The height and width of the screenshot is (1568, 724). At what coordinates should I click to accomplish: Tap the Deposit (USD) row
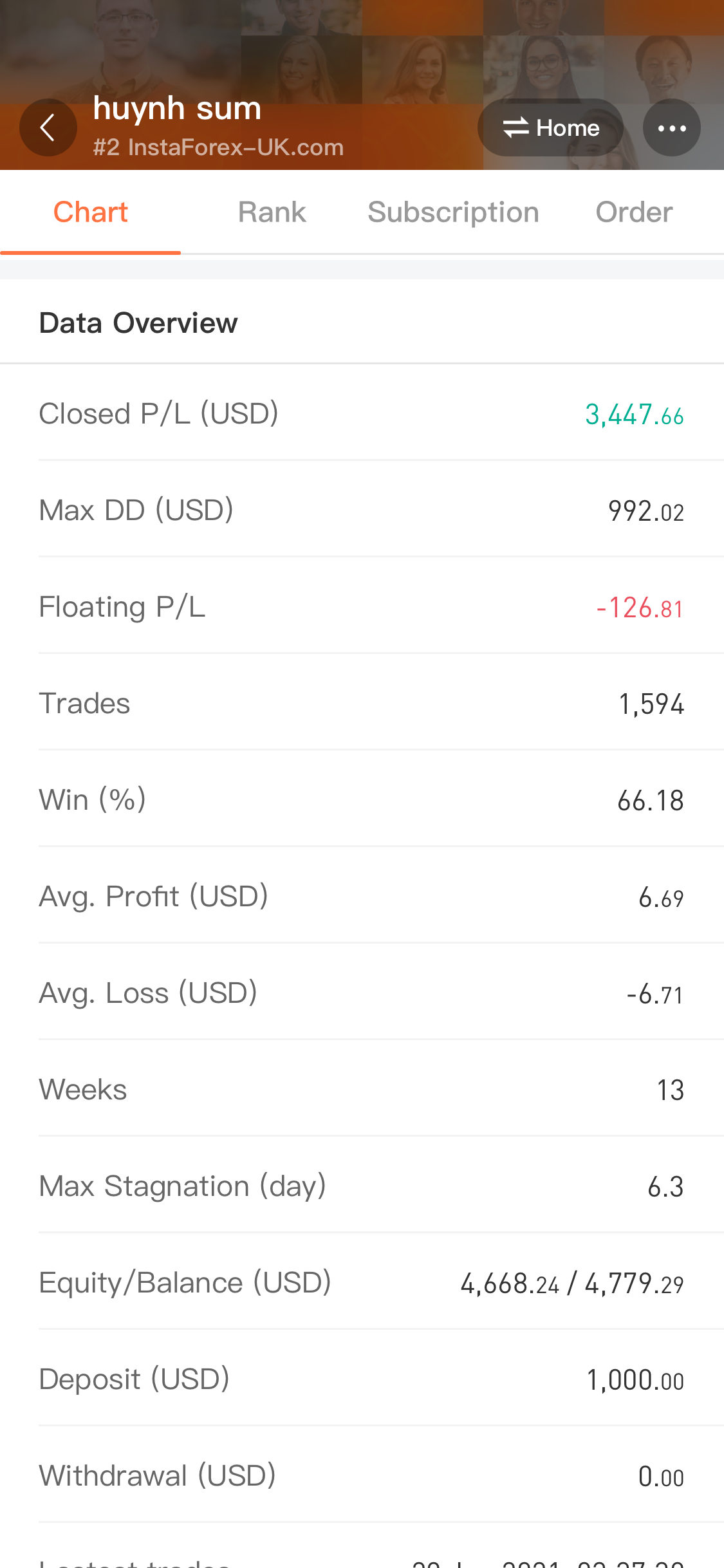tap(362, 1379)
